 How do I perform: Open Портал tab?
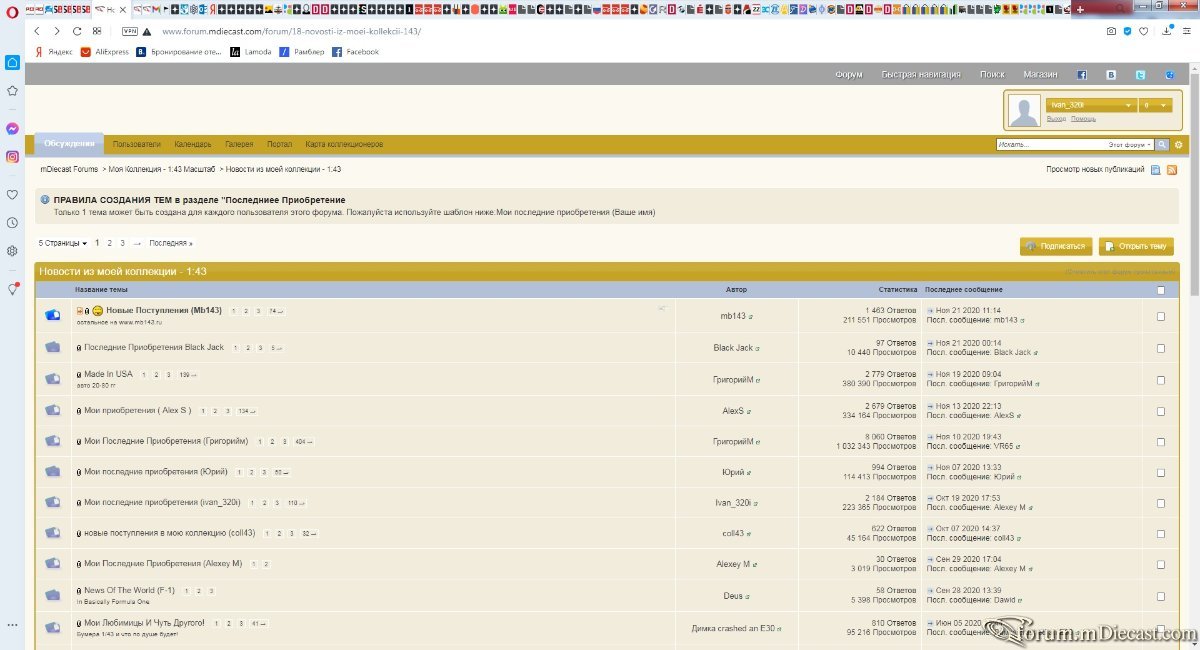point(280,144)
